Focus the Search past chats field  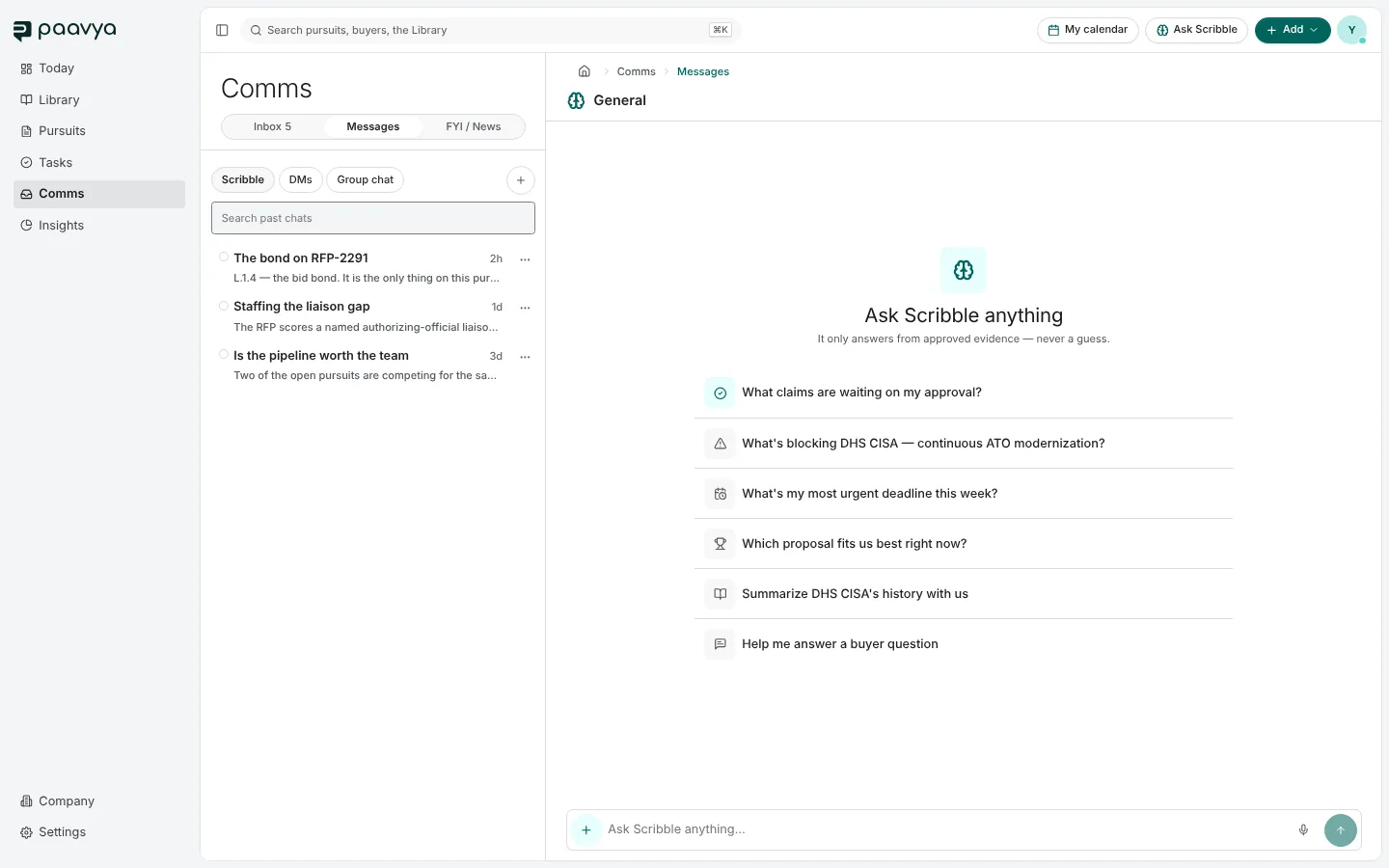tap(373, 218)
